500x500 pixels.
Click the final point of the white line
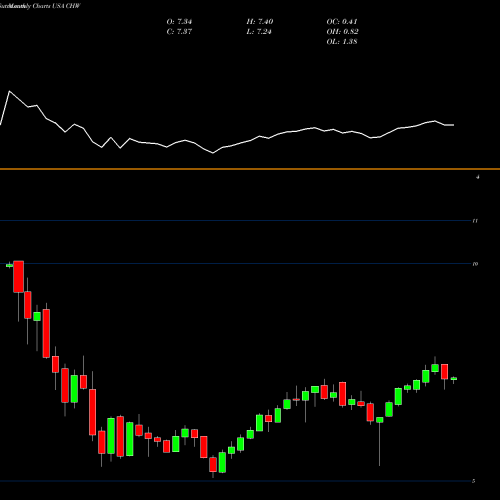coord(453,125)
